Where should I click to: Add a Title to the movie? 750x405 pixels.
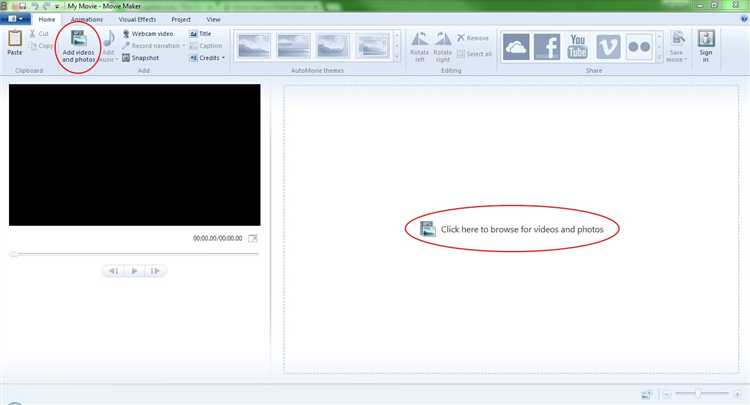(x=200, y=34)
